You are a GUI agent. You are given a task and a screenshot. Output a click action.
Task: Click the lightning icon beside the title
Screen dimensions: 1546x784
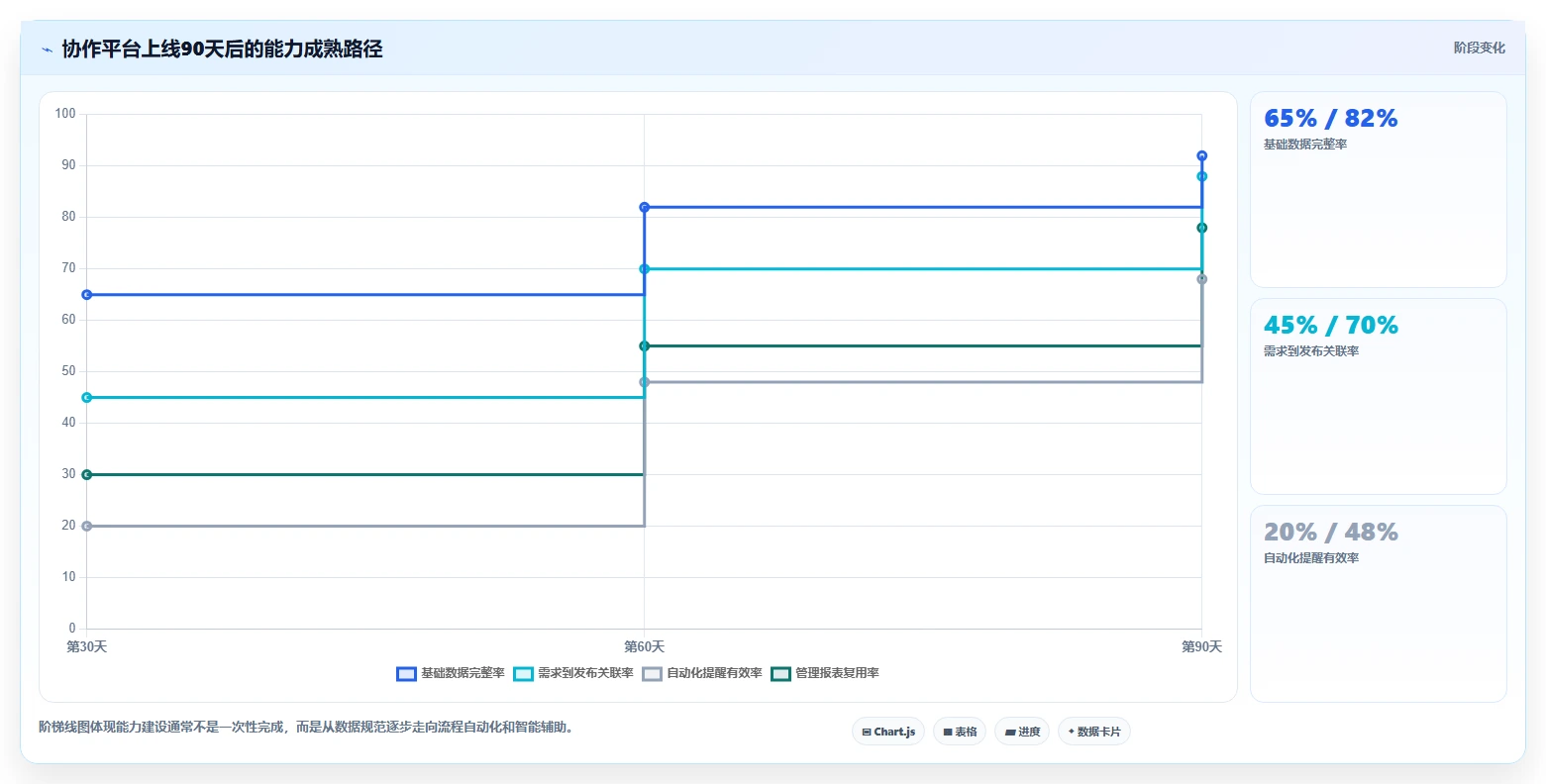click(x=47, y=49)
